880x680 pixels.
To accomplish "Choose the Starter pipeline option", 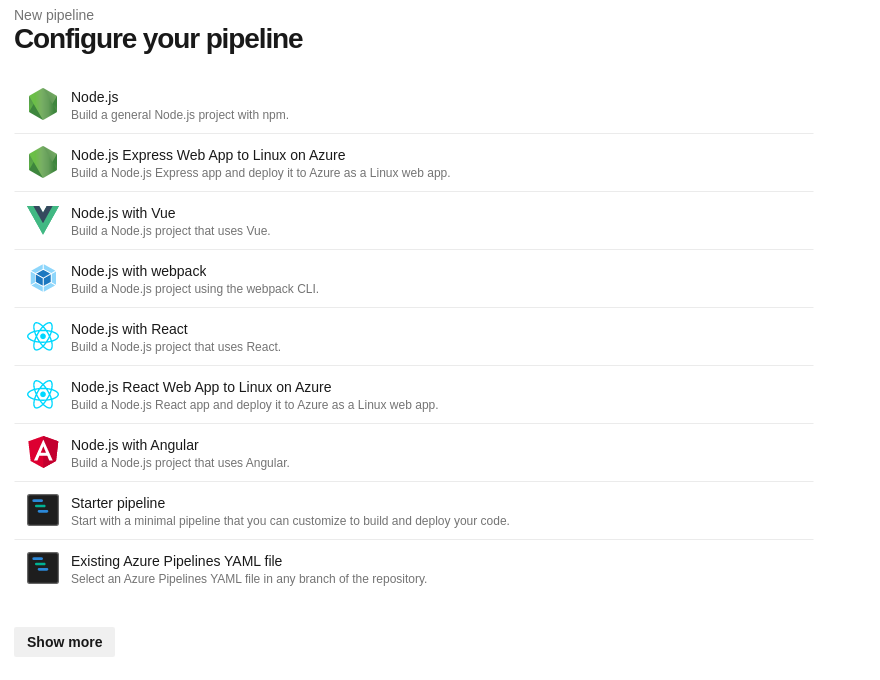I will pyautogui.click(x=118, y=503).
